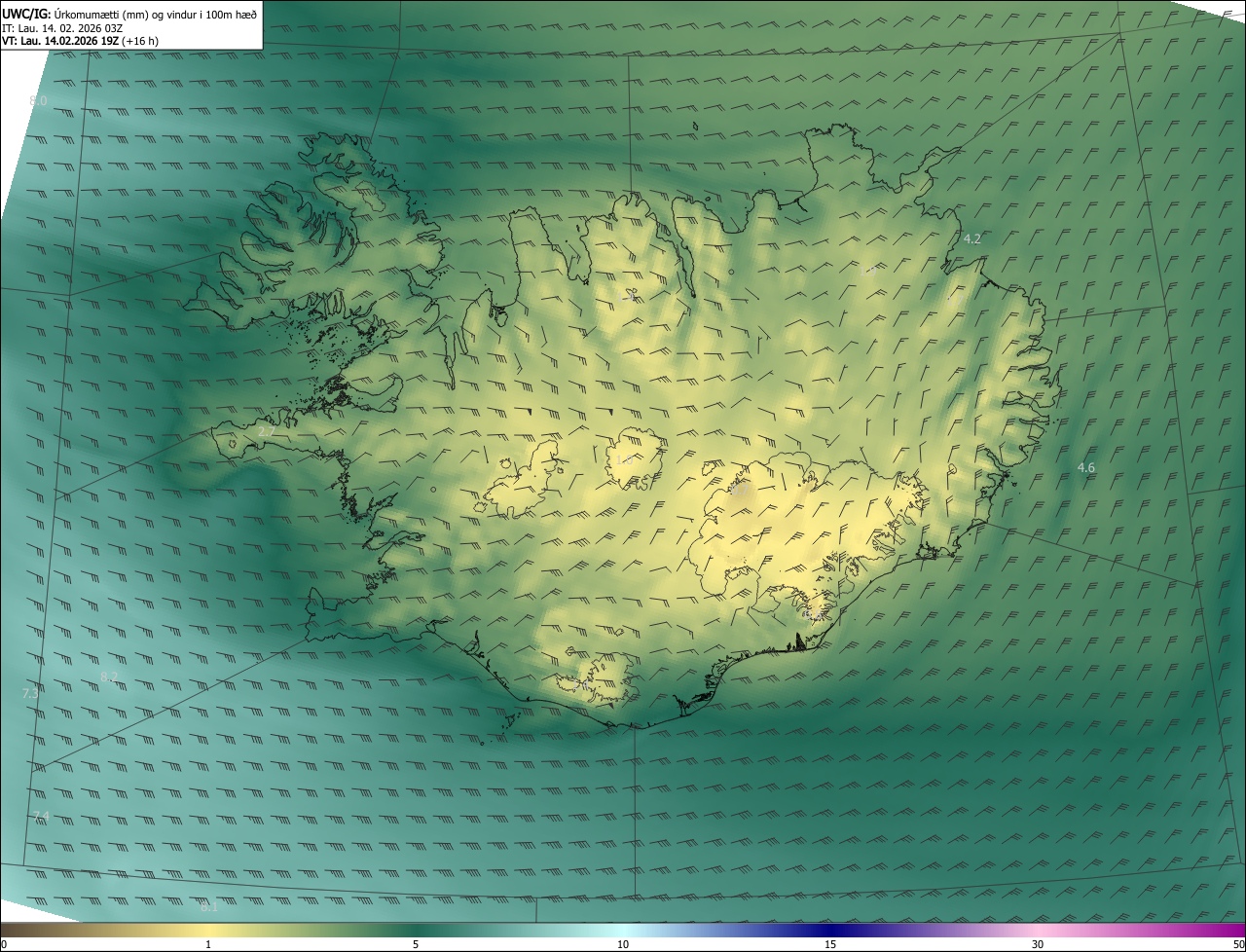Click the colorbar tick label '1'

coord(208,944)
